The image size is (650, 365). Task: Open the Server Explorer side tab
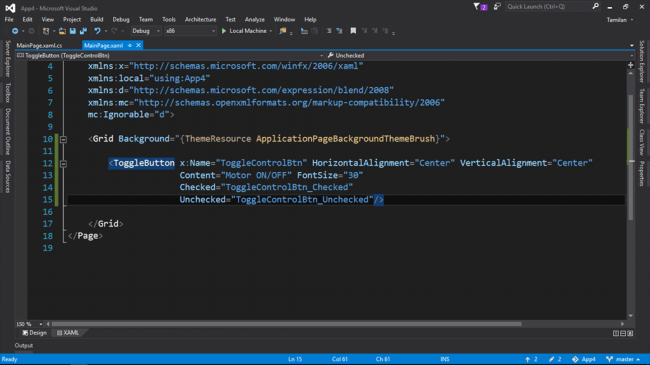pos(7,58)
